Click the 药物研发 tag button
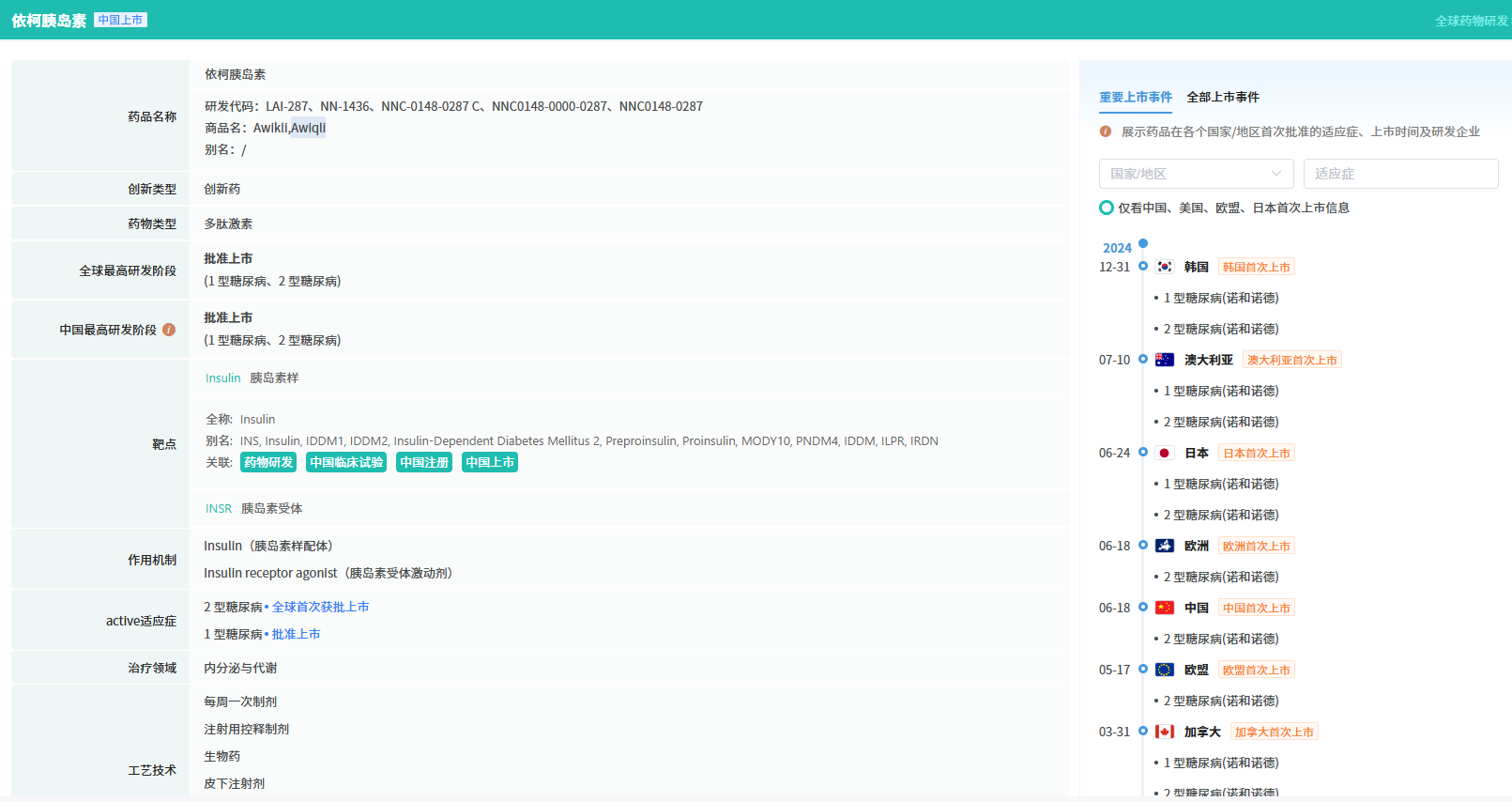 tap(268, 462)
